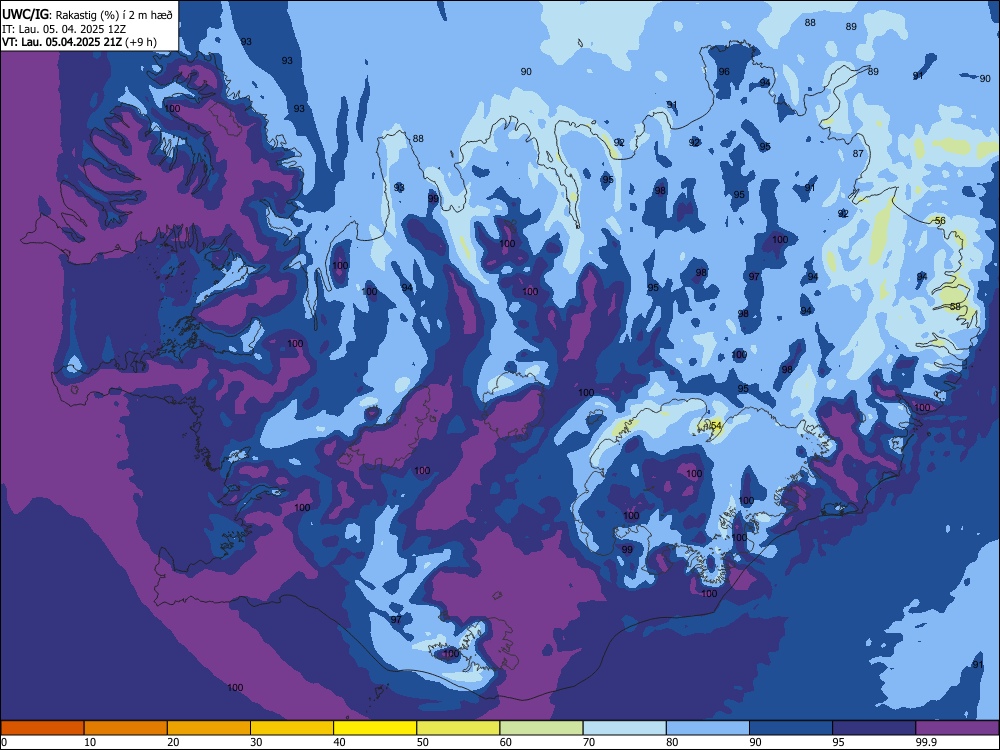Click the humidity value '56' on the map
Image resolution: width=1000 pixels, height=750 pixels.
939,221
